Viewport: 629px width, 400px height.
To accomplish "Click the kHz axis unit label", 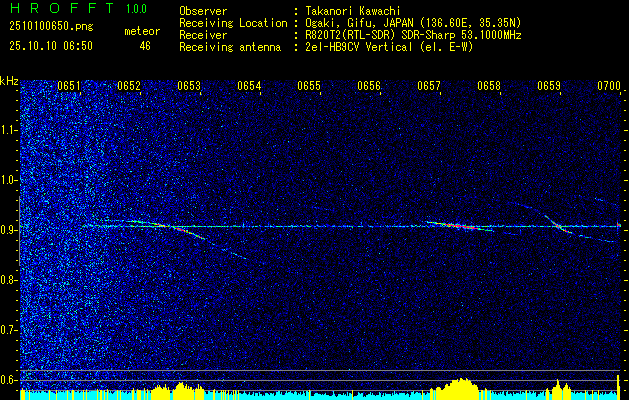I will coord(9,81).
